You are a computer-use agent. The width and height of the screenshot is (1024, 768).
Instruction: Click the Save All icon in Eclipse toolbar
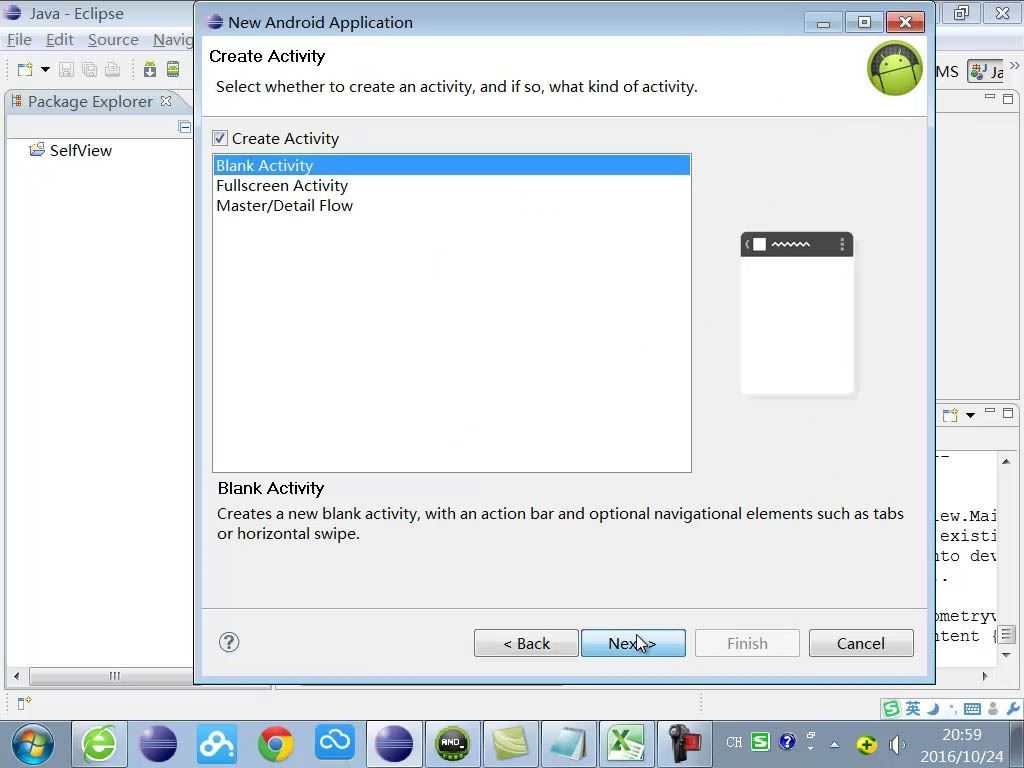click(89, 69)
